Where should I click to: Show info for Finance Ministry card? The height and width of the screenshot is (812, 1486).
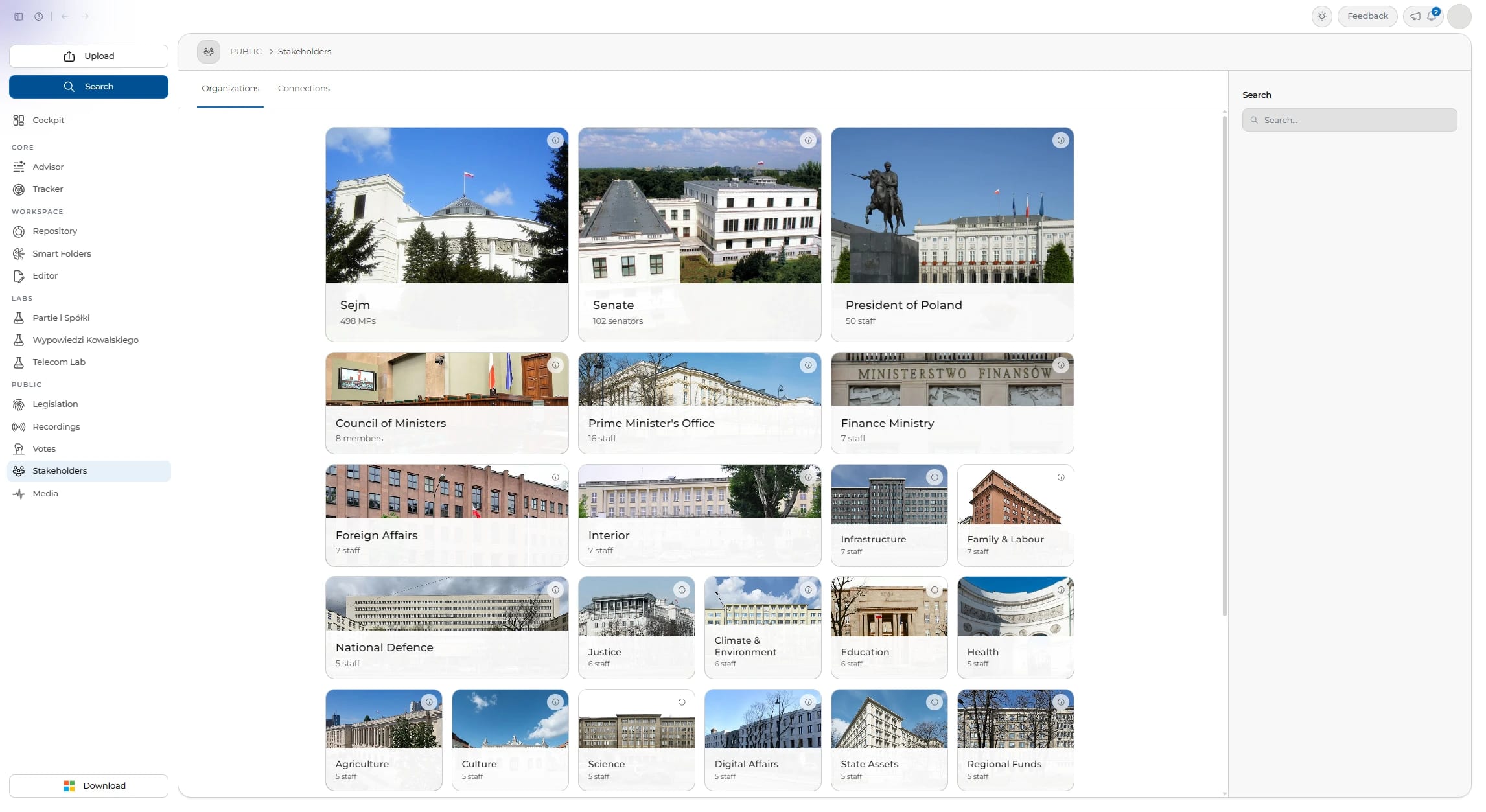click(x=1061, y=365)
